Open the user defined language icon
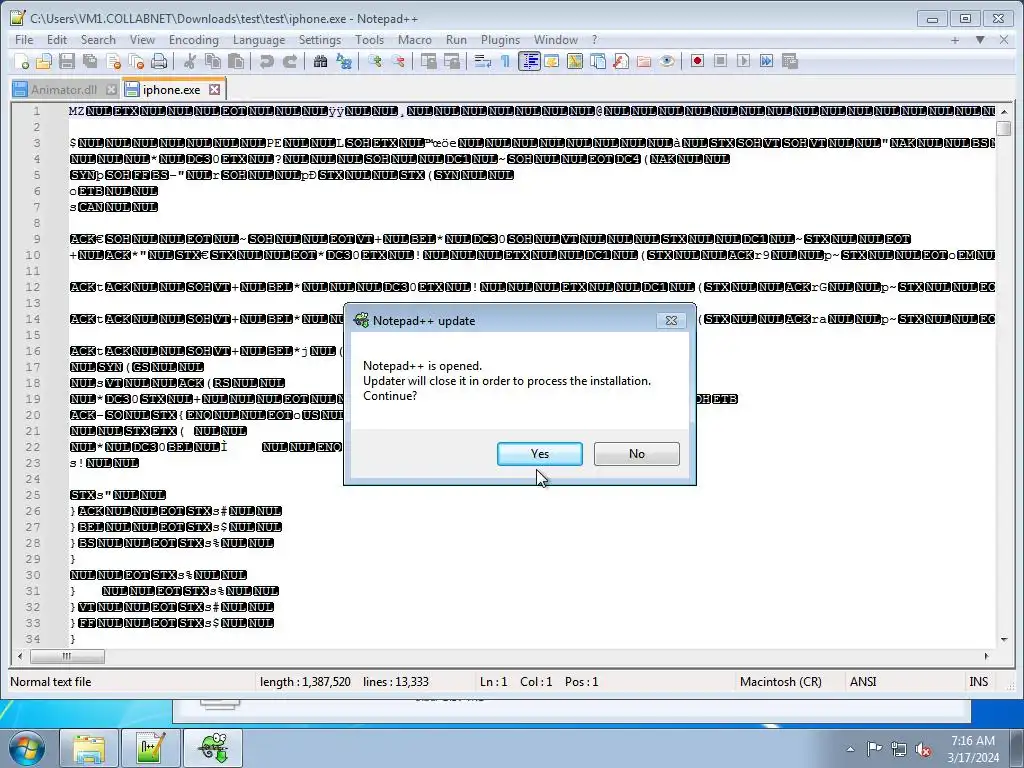1024x768 pixels. point(552,61)
